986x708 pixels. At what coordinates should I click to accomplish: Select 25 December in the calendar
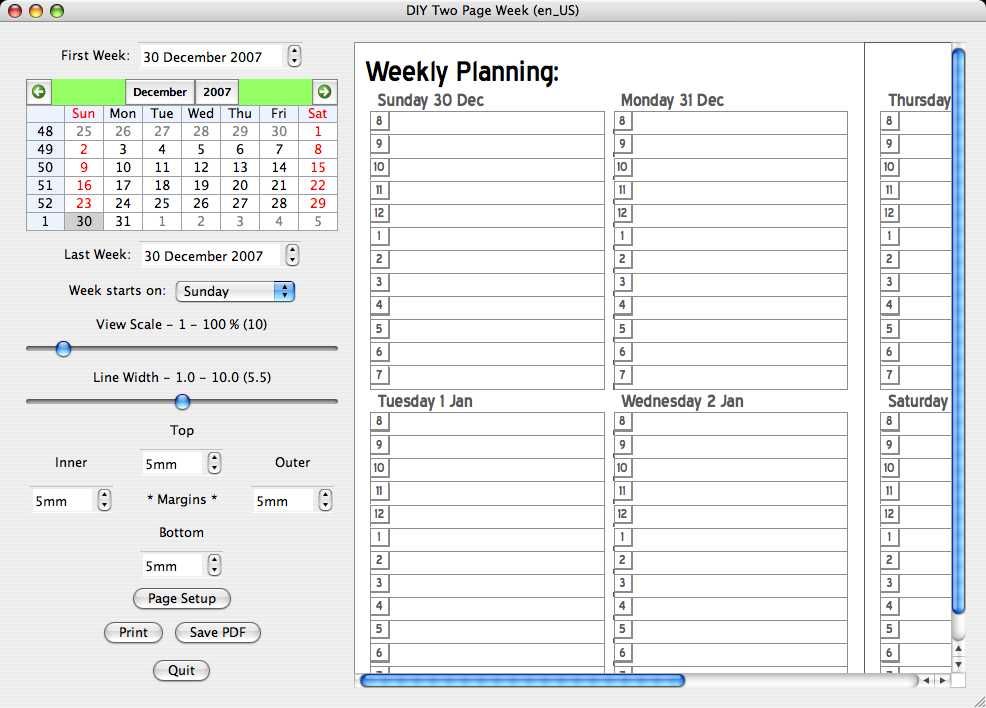point(162,203)
